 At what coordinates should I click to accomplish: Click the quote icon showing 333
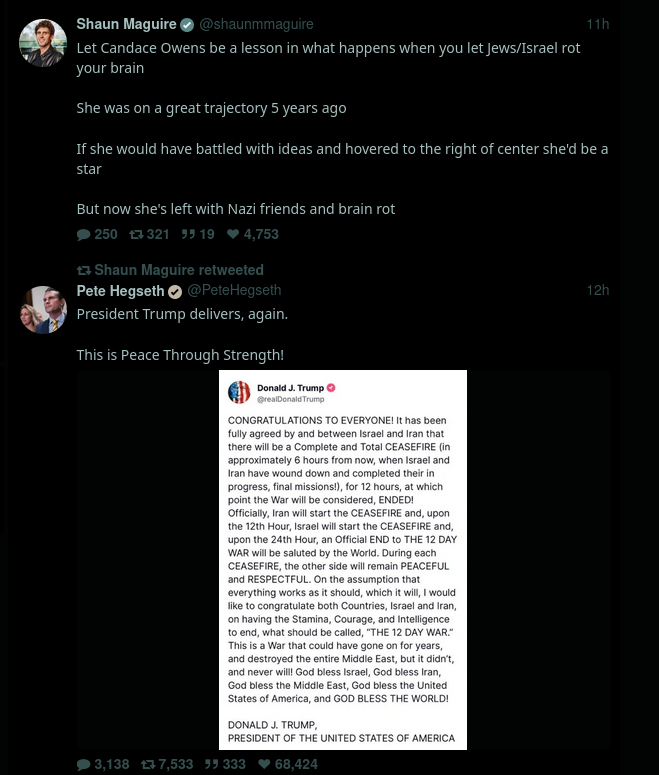click(x=212, y=764)
